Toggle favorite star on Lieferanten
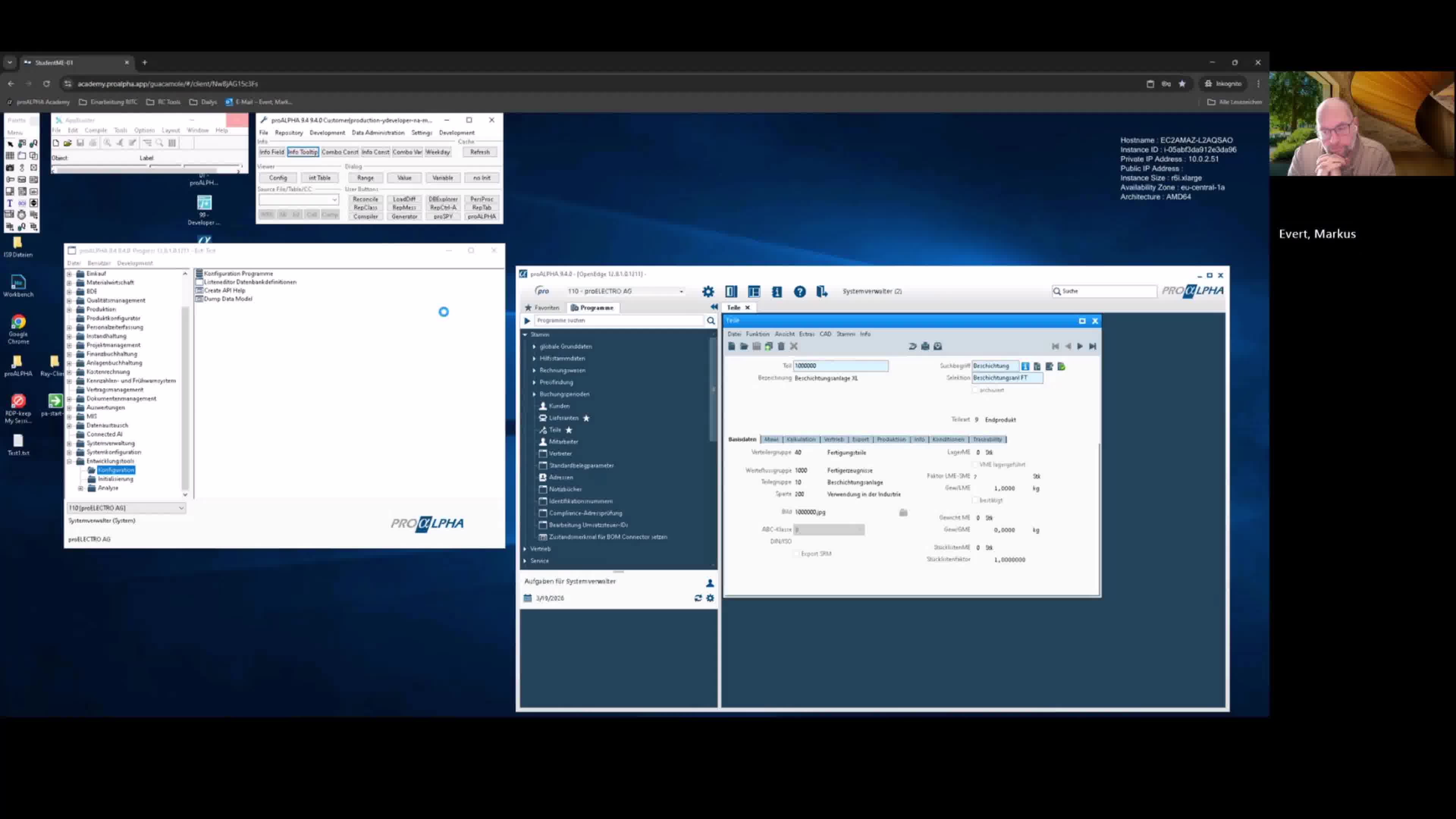The image size is (1456, 819). point(586,418)
